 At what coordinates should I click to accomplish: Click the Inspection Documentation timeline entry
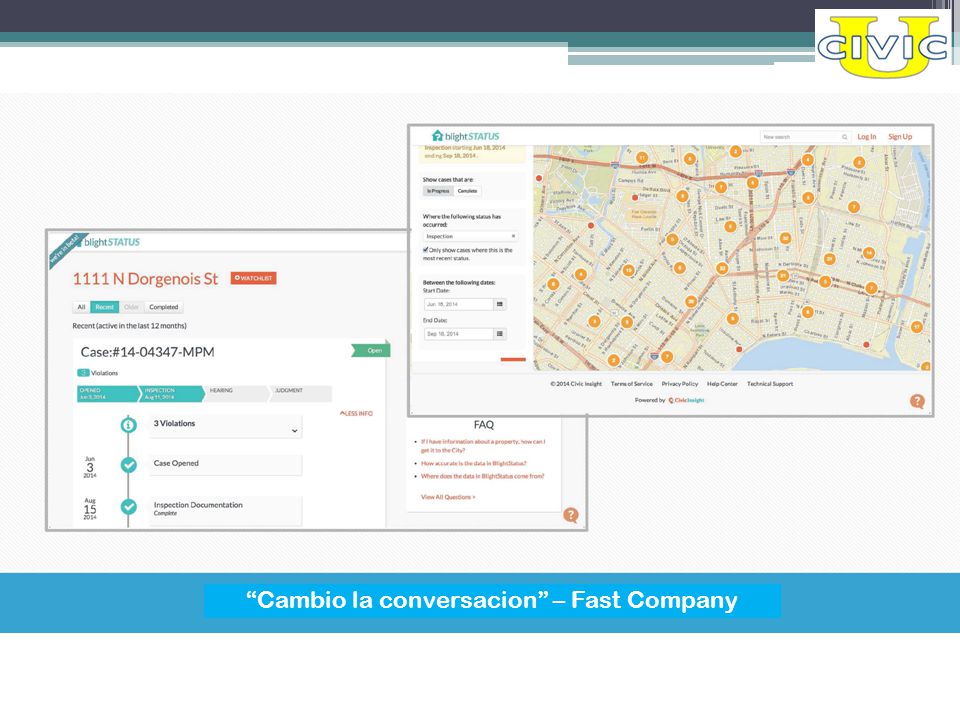click(x=225, y=509)
